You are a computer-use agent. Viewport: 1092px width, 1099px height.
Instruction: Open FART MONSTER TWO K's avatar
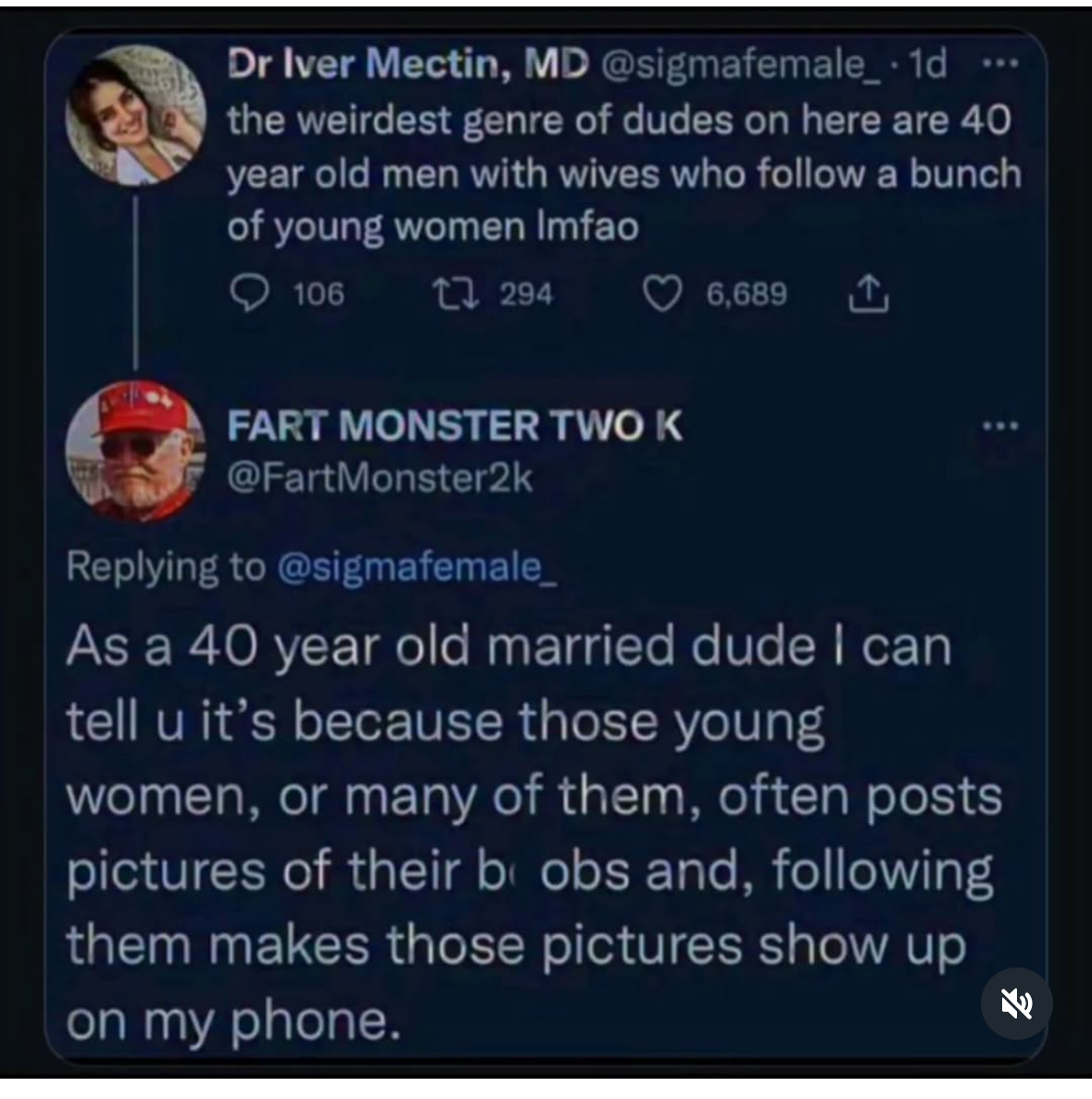(135, 450)
